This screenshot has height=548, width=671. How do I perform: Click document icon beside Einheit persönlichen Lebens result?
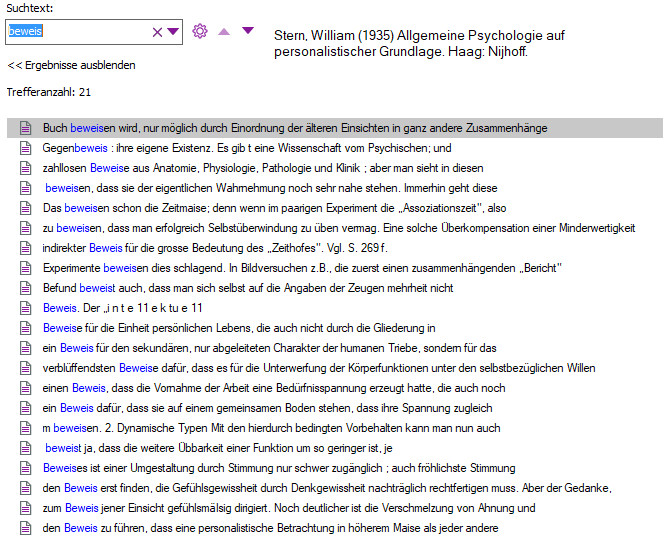(x=26, y=328)
